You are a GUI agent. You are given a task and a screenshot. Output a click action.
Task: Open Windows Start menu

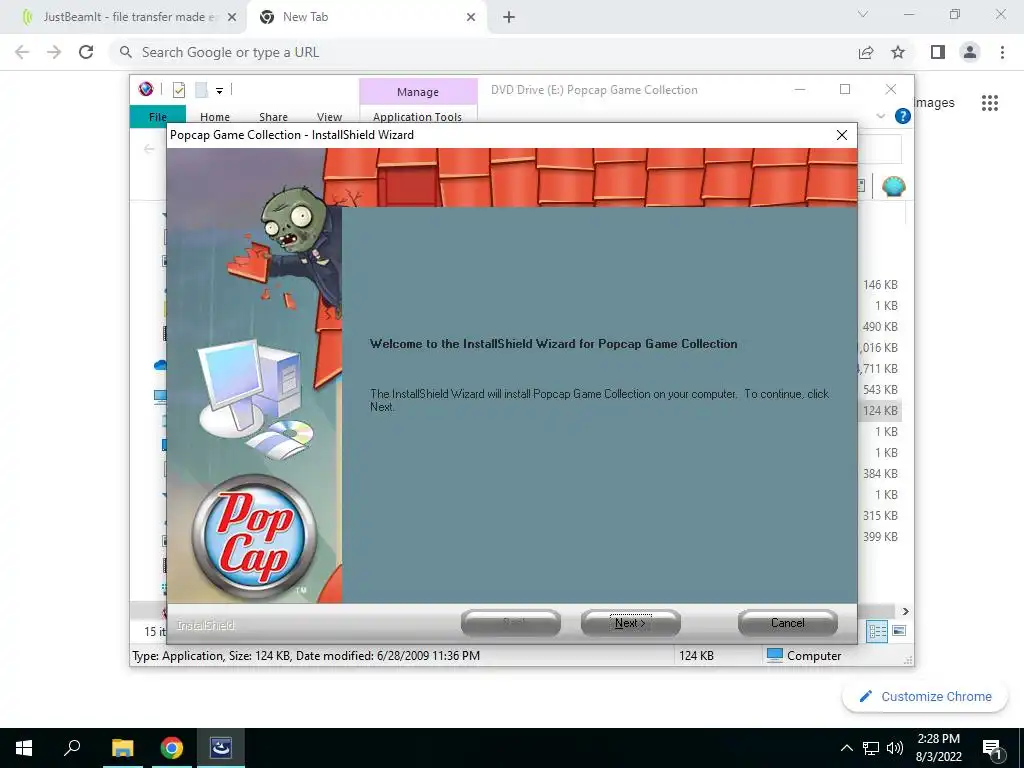tap(24, 748)
